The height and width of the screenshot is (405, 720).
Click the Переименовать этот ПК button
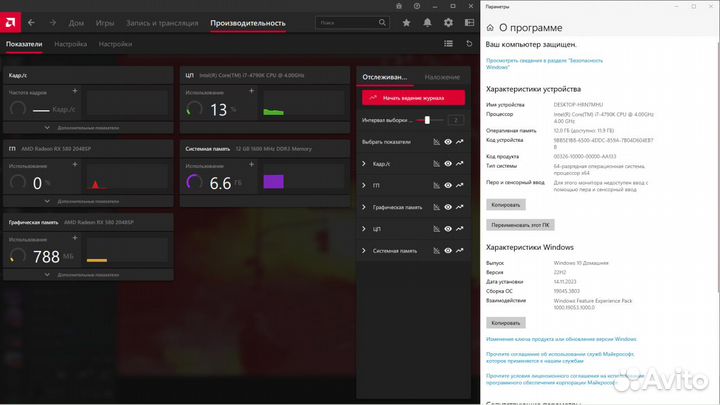coord(520,225)
